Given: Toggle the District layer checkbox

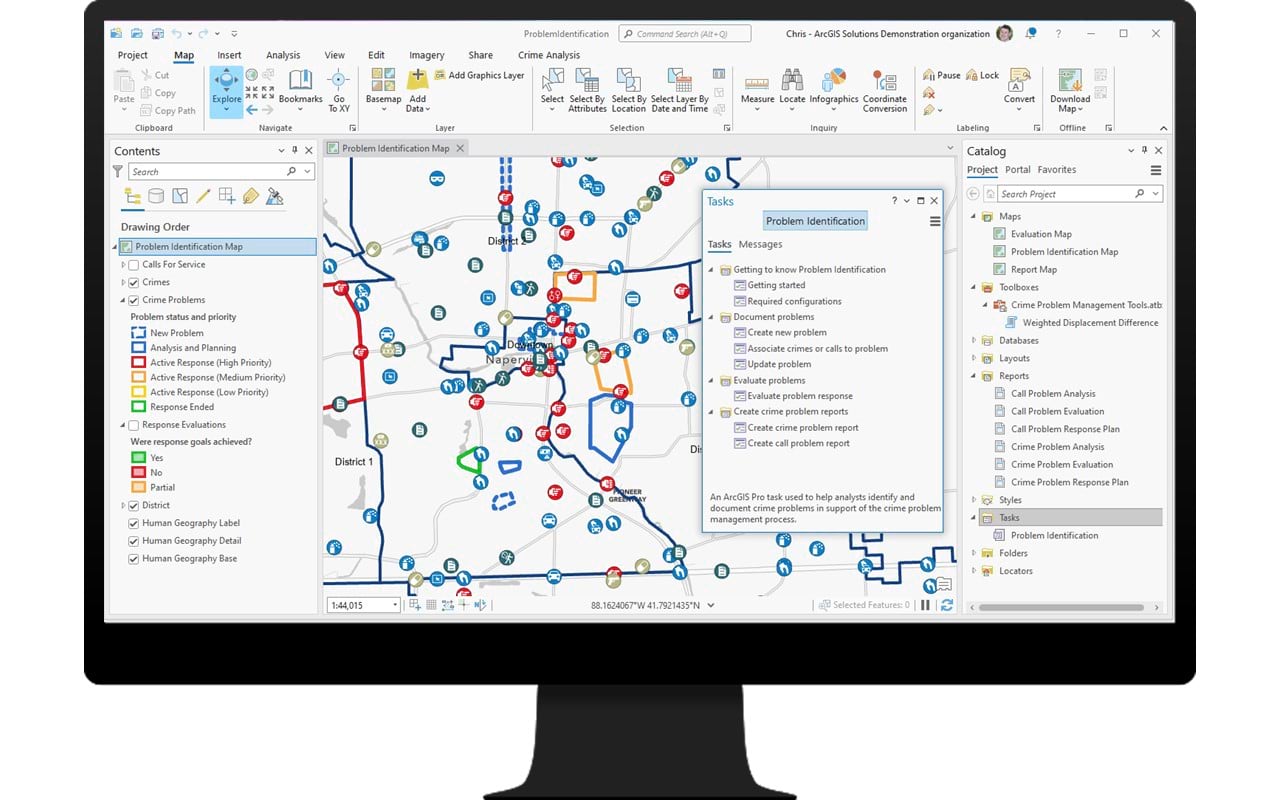Looking at the screenshot, I should [134, 506].
